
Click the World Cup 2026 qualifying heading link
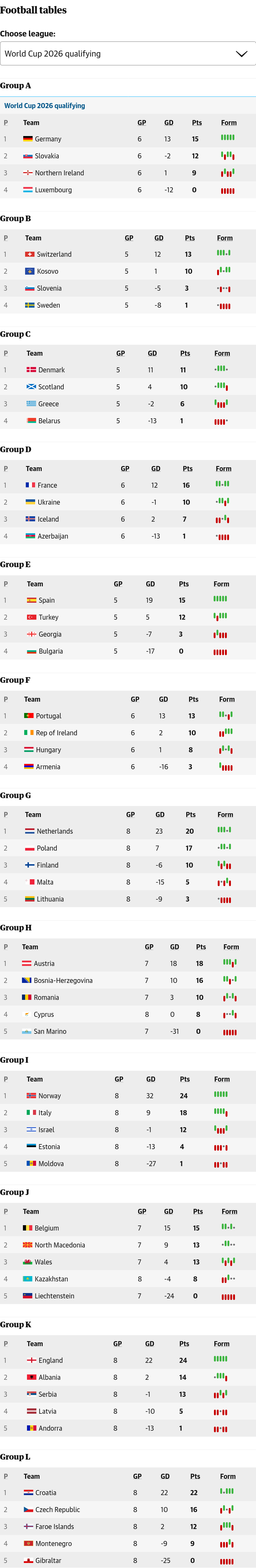44,105
